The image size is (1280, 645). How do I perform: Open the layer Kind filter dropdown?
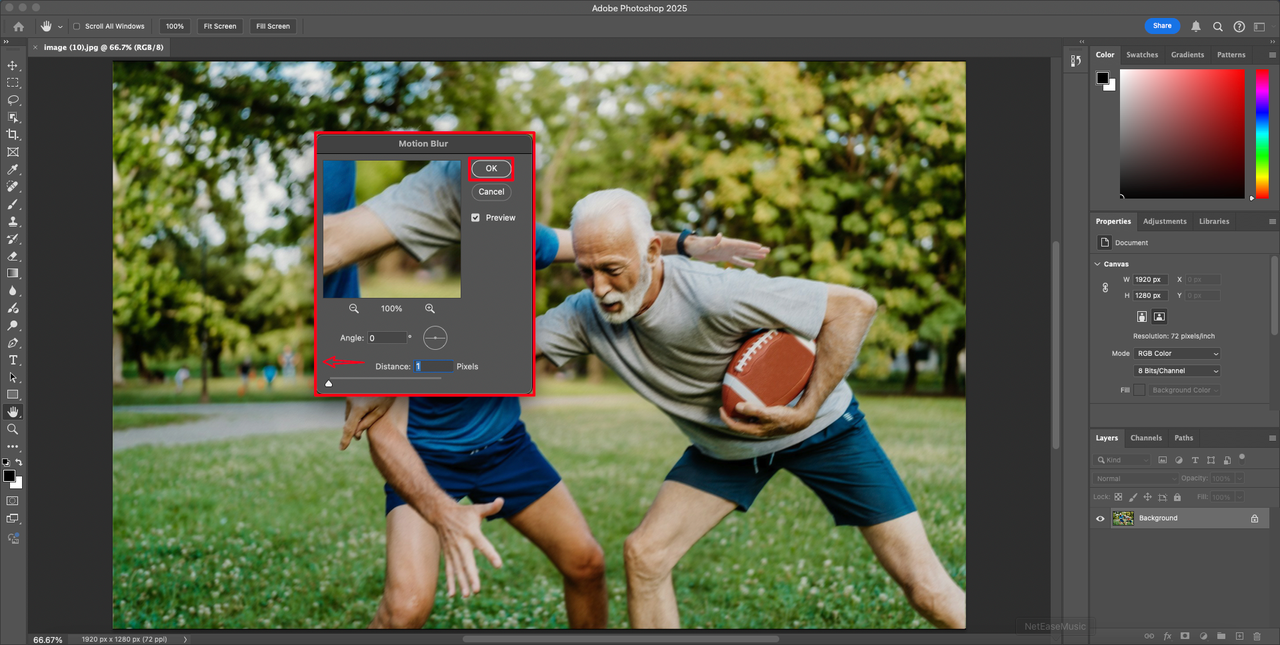1122,460
